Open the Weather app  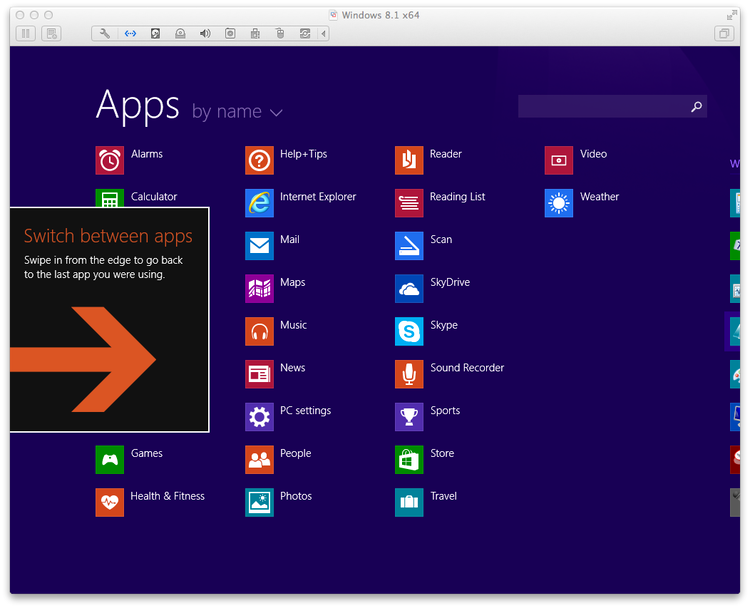pyautogui.click(x=559, y=203)
